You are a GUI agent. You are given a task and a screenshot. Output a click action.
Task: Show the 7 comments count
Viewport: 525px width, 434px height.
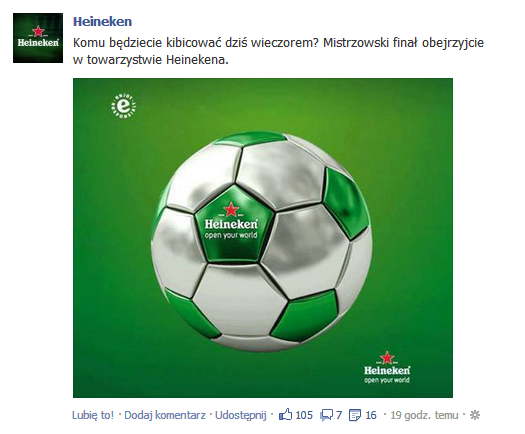tap(339, 415)
